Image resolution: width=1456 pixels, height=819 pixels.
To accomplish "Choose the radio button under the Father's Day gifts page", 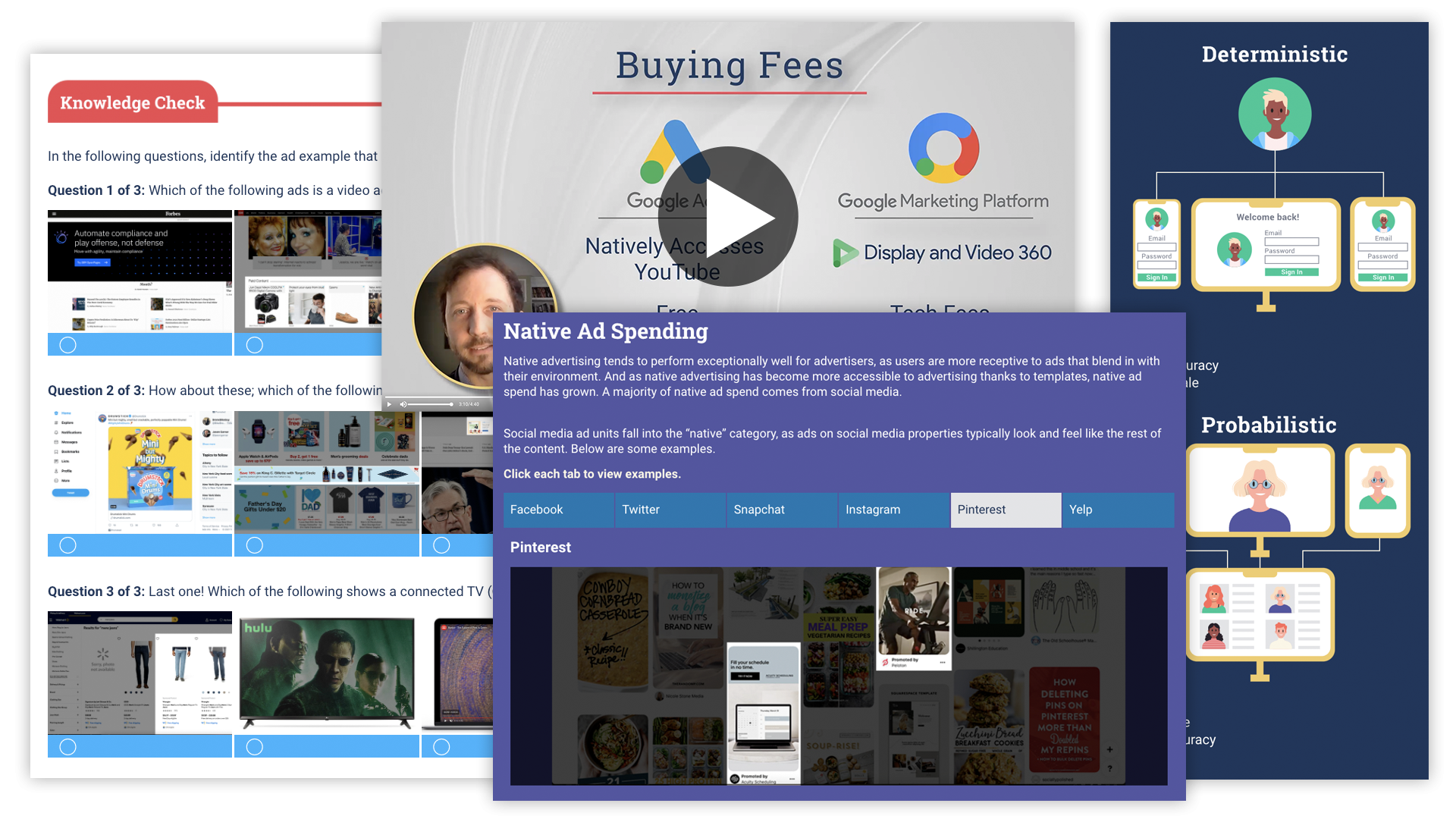I will 255,545.
